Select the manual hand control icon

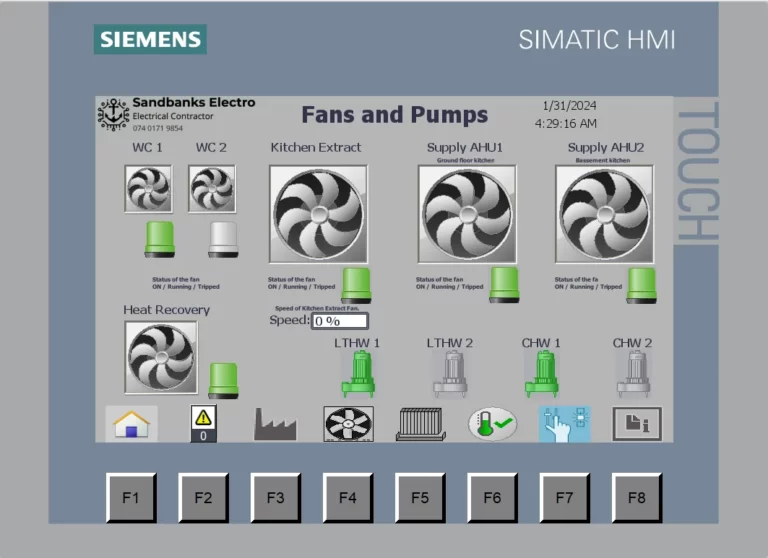565,424
